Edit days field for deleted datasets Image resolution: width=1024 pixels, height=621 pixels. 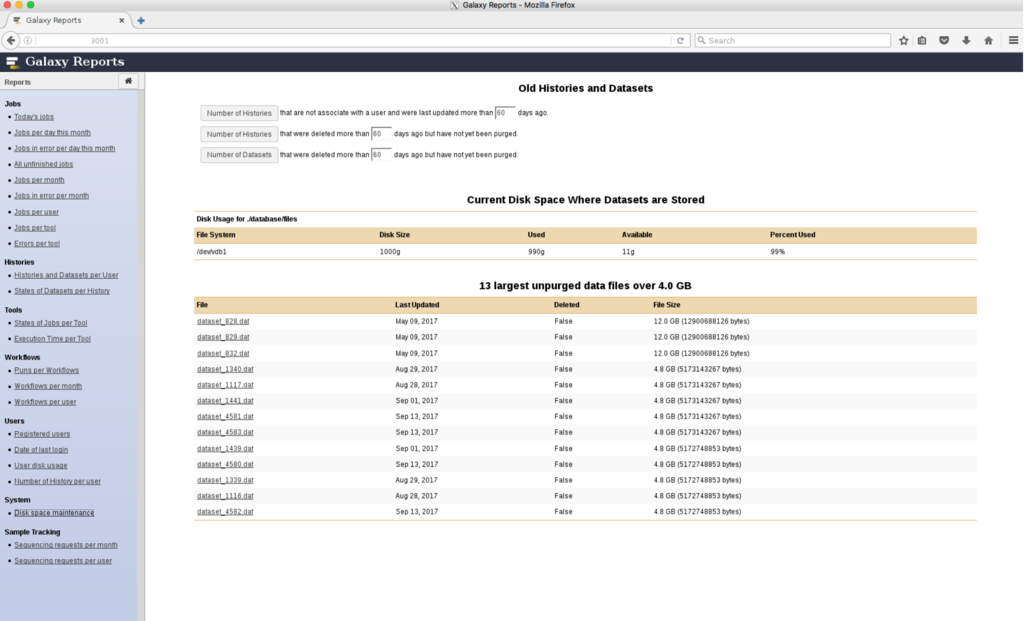pos(381,155)
